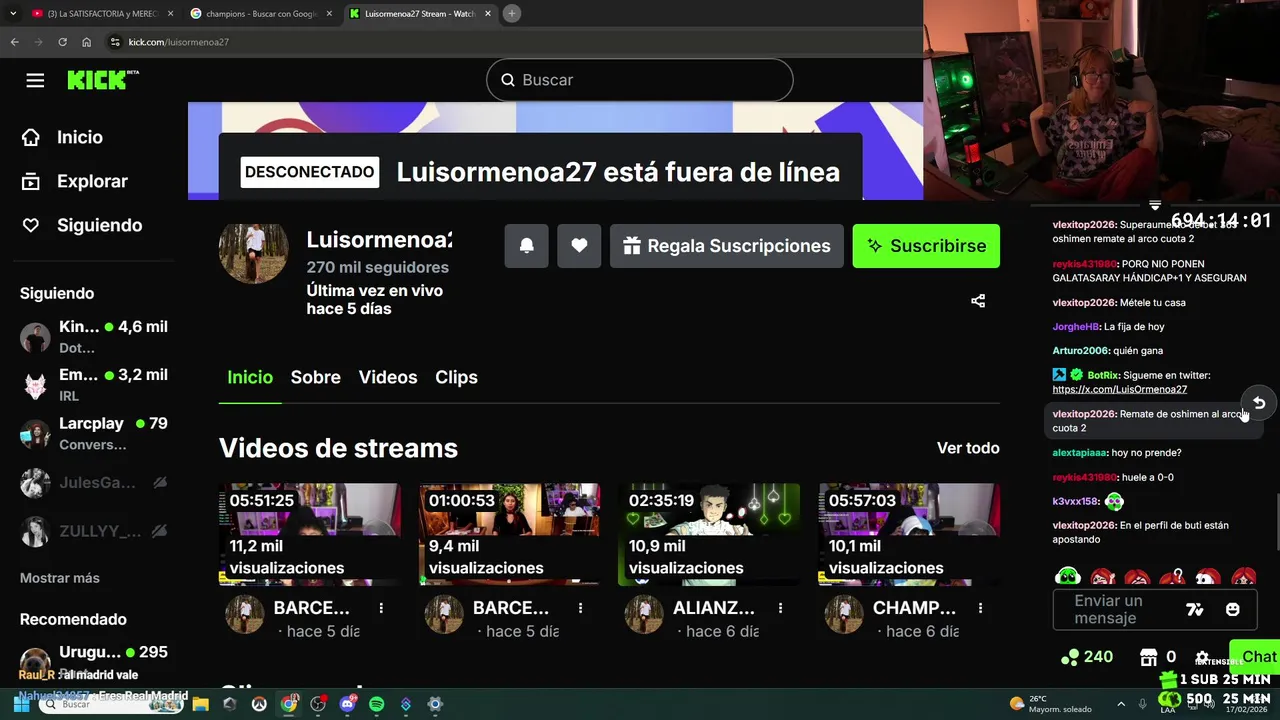This screenshot has height=720, width=1280.
Task: Open the 02:35:19 stream video thumbnail
Action: coord(709,534)
